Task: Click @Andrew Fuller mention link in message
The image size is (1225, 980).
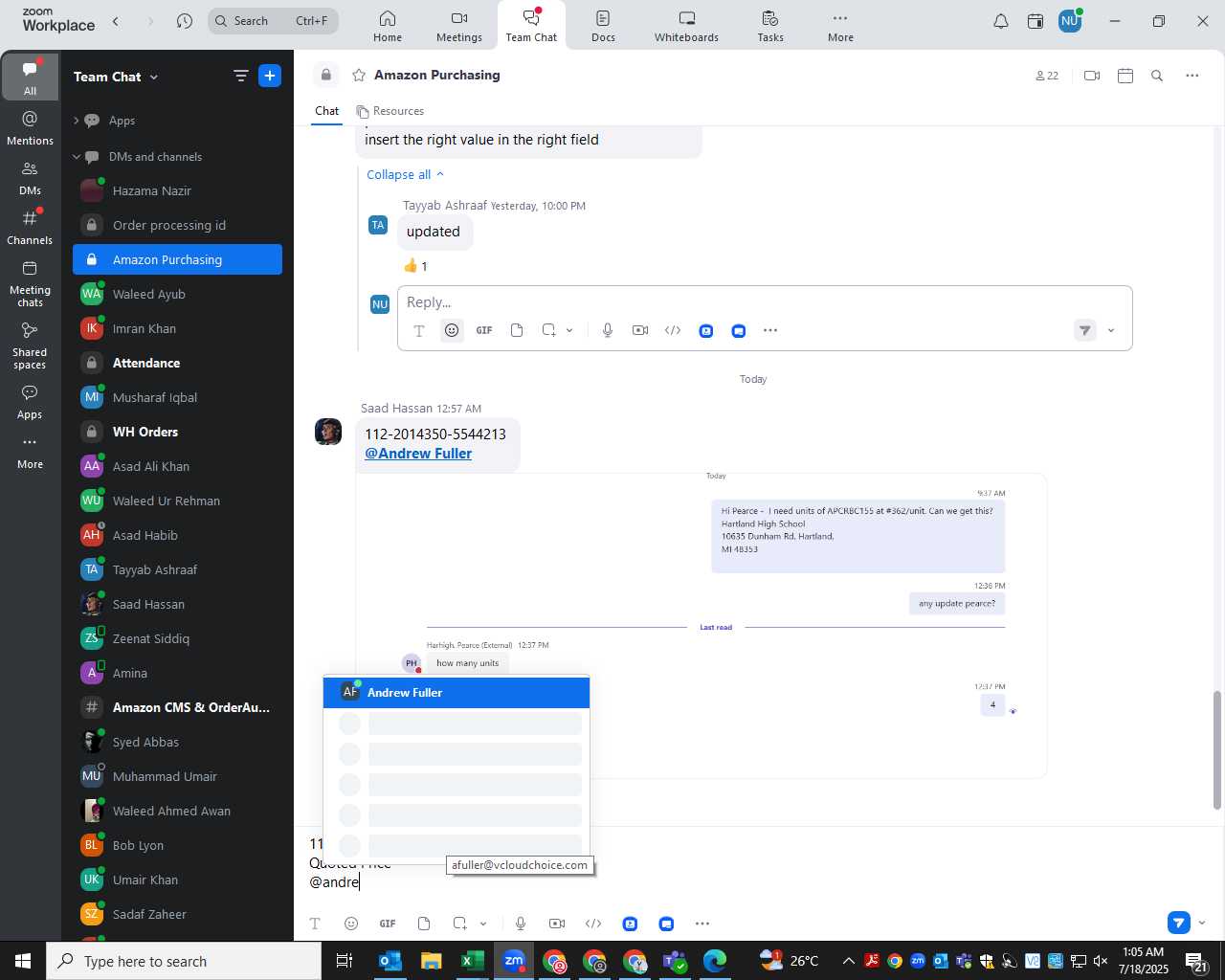Action: pos(418,454)
